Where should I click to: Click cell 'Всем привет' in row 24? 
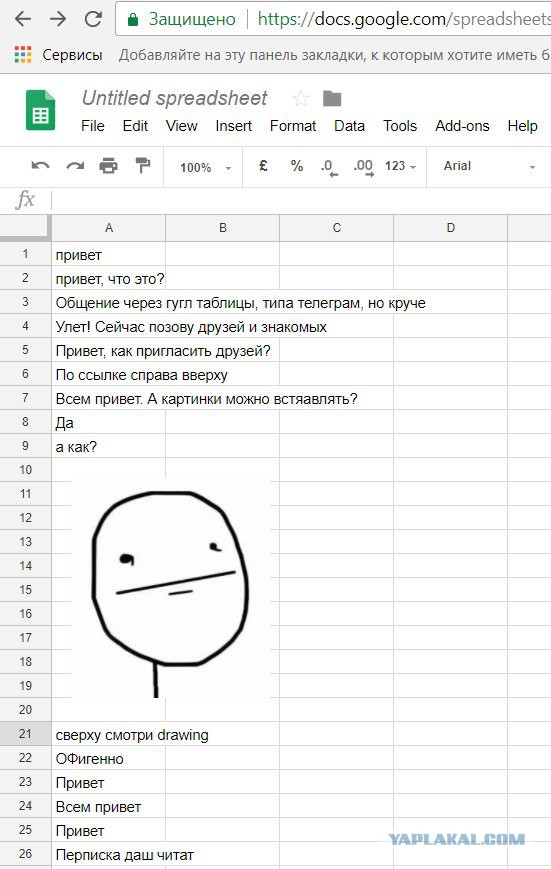click(x=109, y=806)
